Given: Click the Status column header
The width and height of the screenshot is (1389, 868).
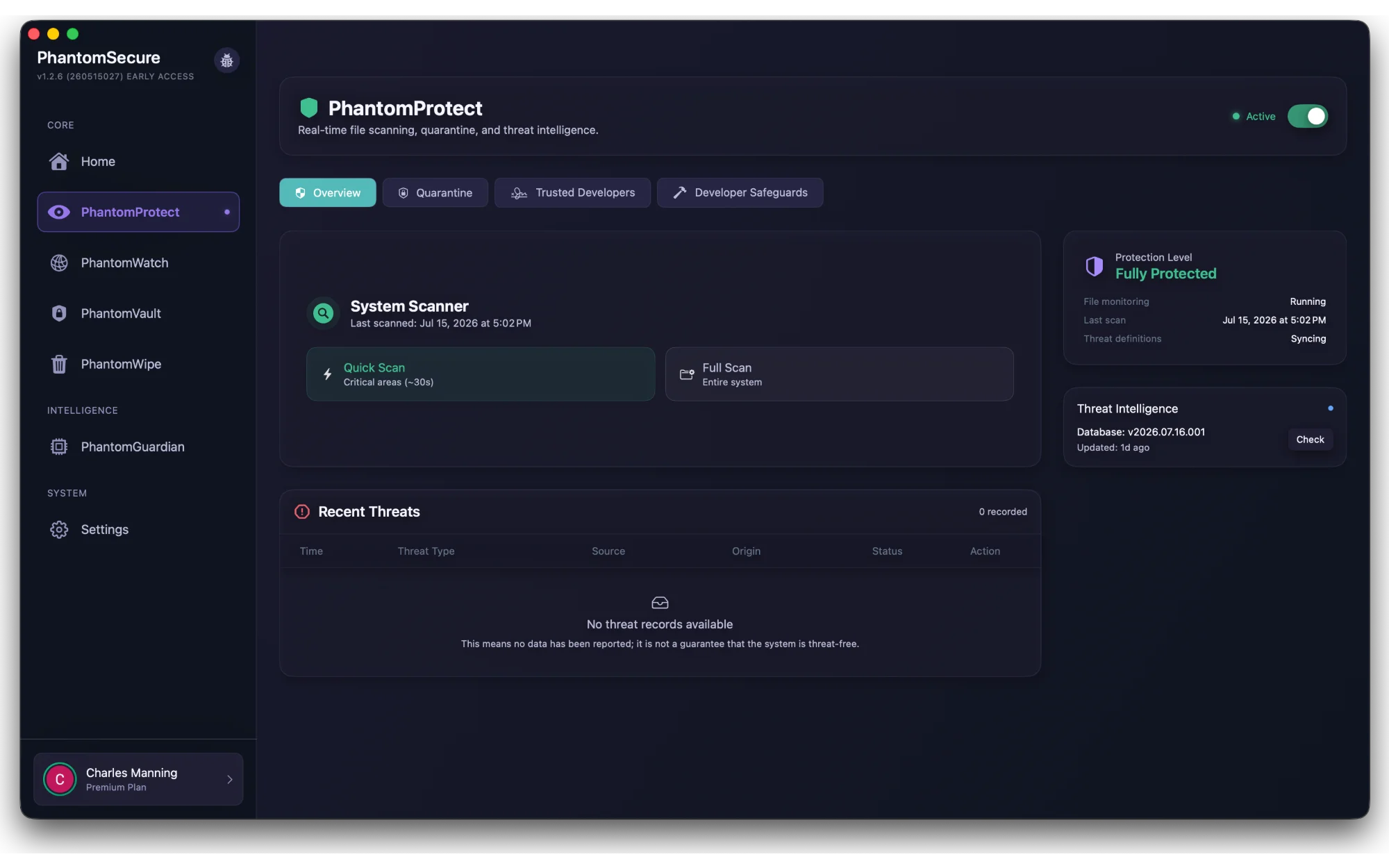Looking at the screenshot, I should [x=887, y=551].
